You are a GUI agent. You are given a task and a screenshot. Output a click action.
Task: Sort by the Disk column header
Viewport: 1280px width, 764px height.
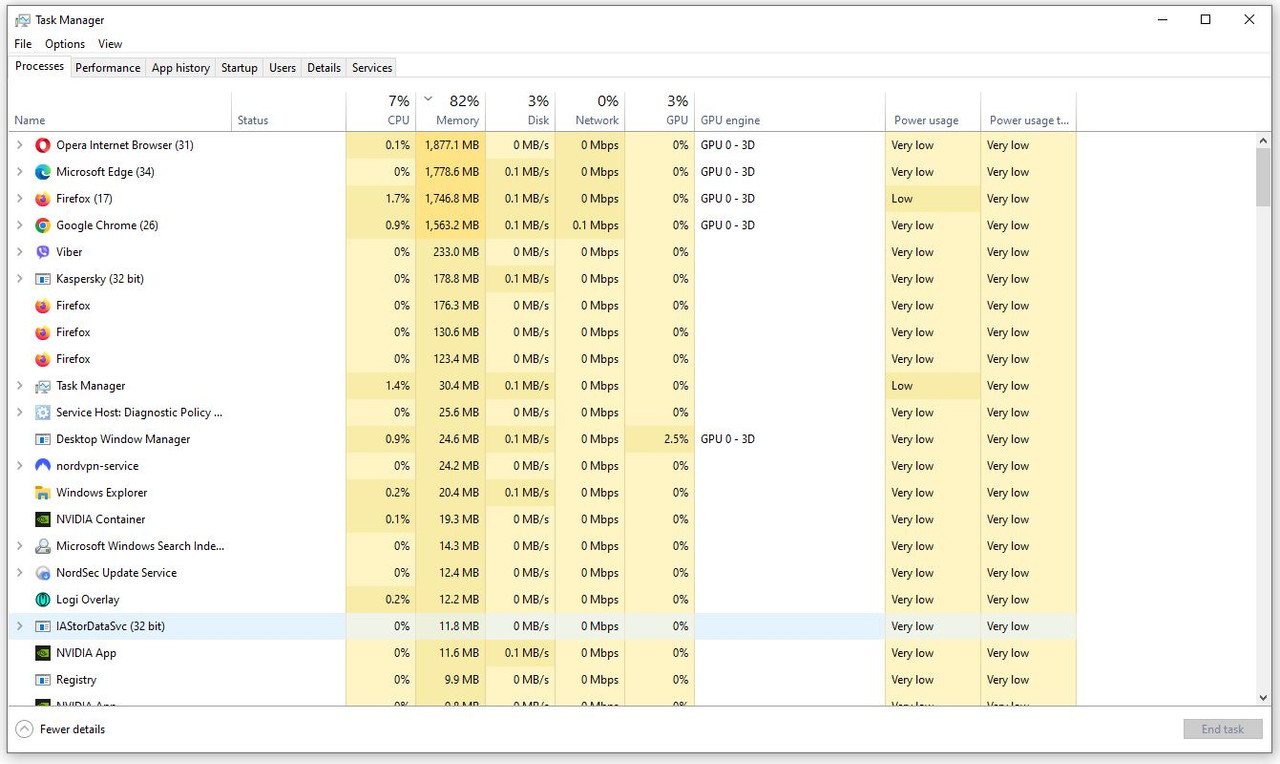[x=521, y=111]
